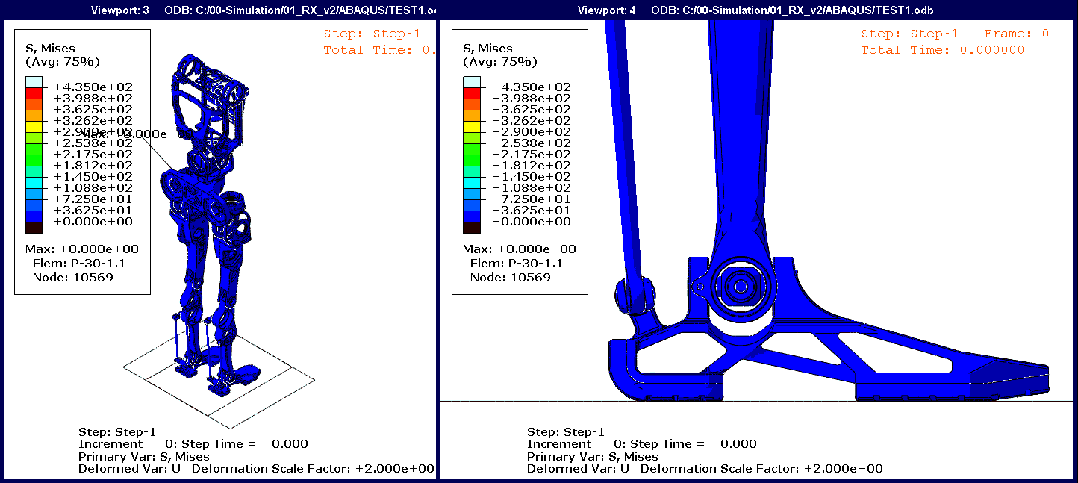Click bottom Step: Step-1 line in Viewport 3

118,431
